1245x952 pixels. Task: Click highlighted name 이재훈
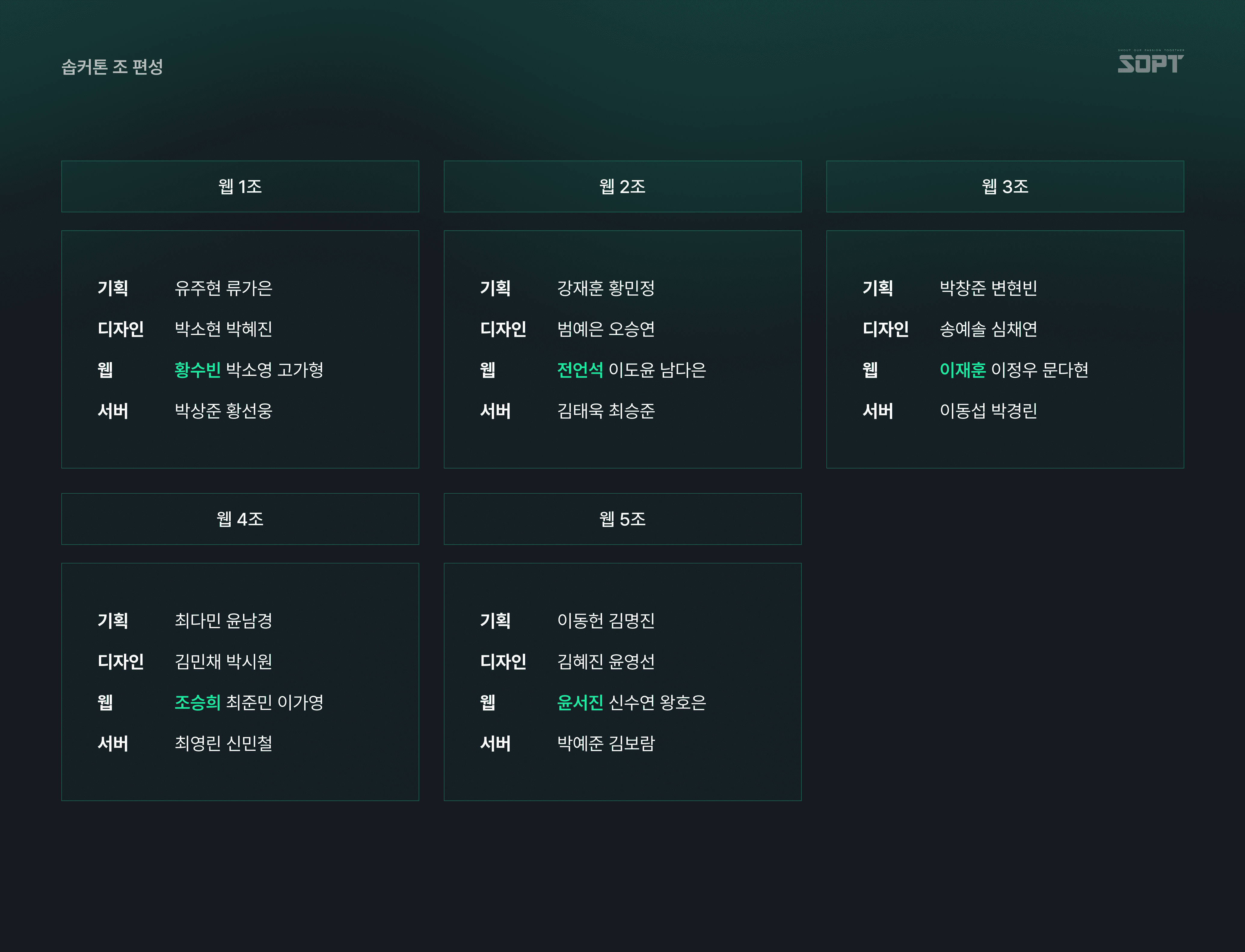tap(962, 370)
